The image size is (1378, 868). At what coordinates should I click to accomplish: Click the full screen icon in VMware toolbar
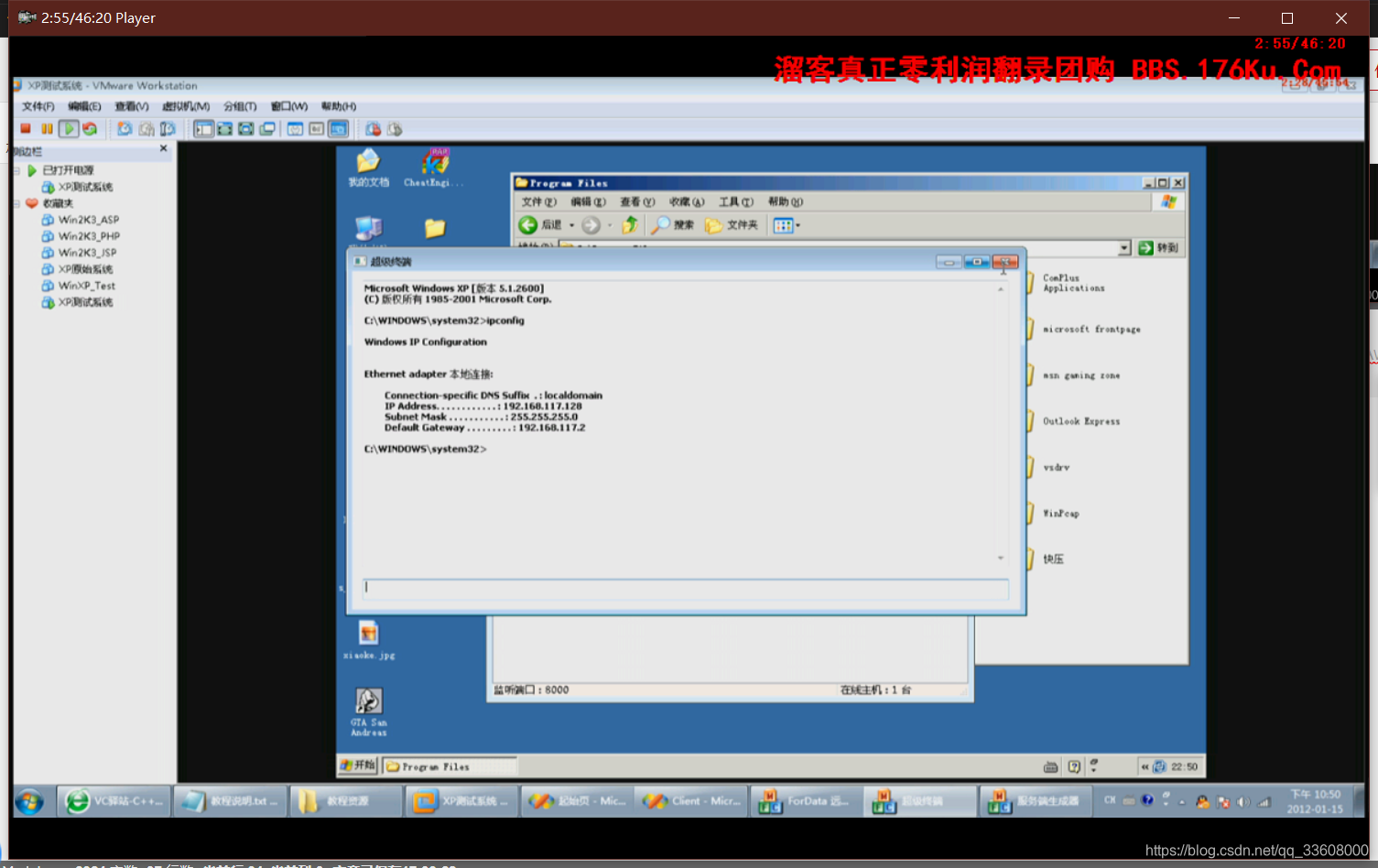click(x=224, y=129)
